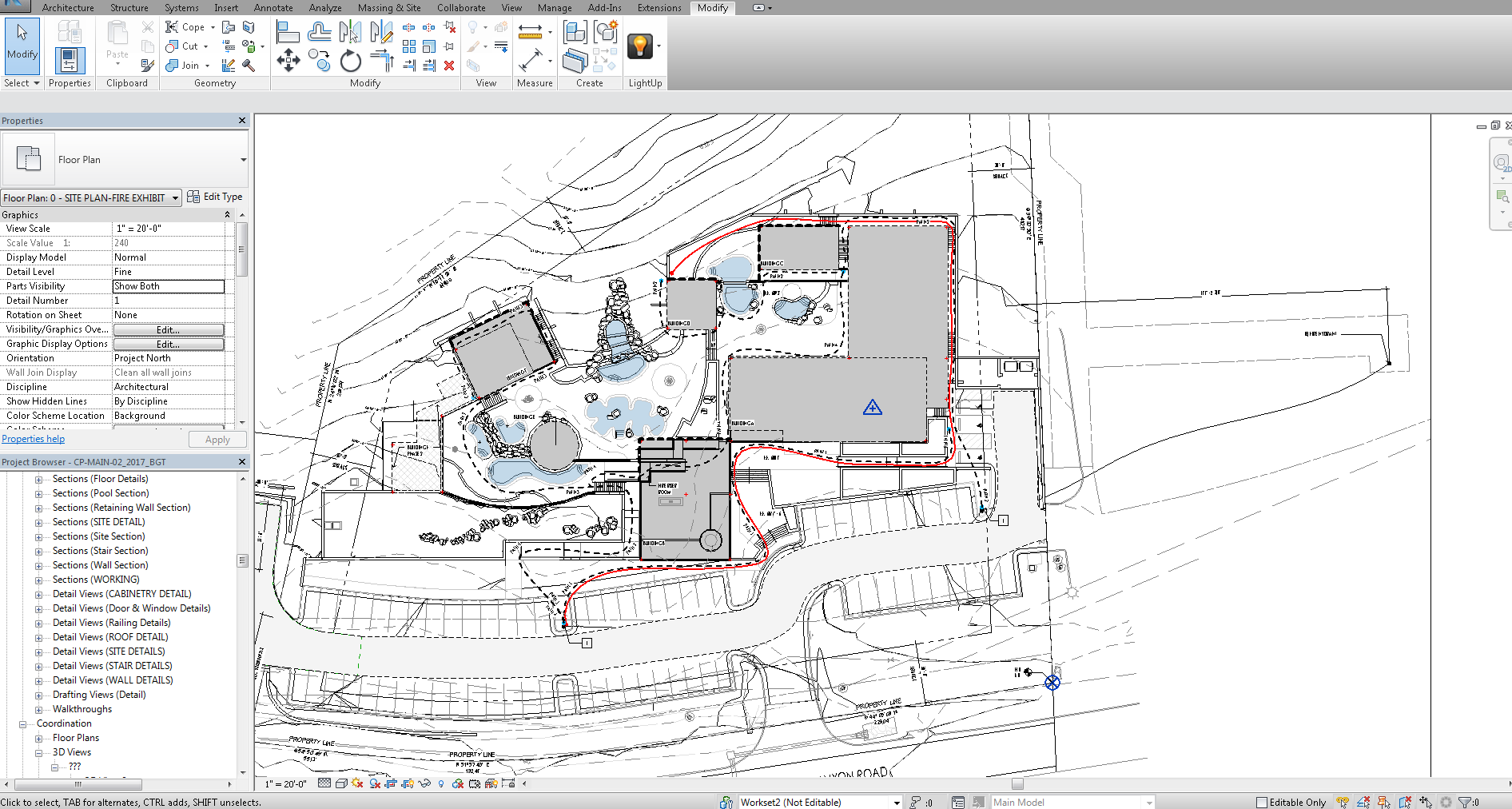Click the selection Filter icon in status bar
Viewport: 1512px width, 809px height.
click(1465, 802)
